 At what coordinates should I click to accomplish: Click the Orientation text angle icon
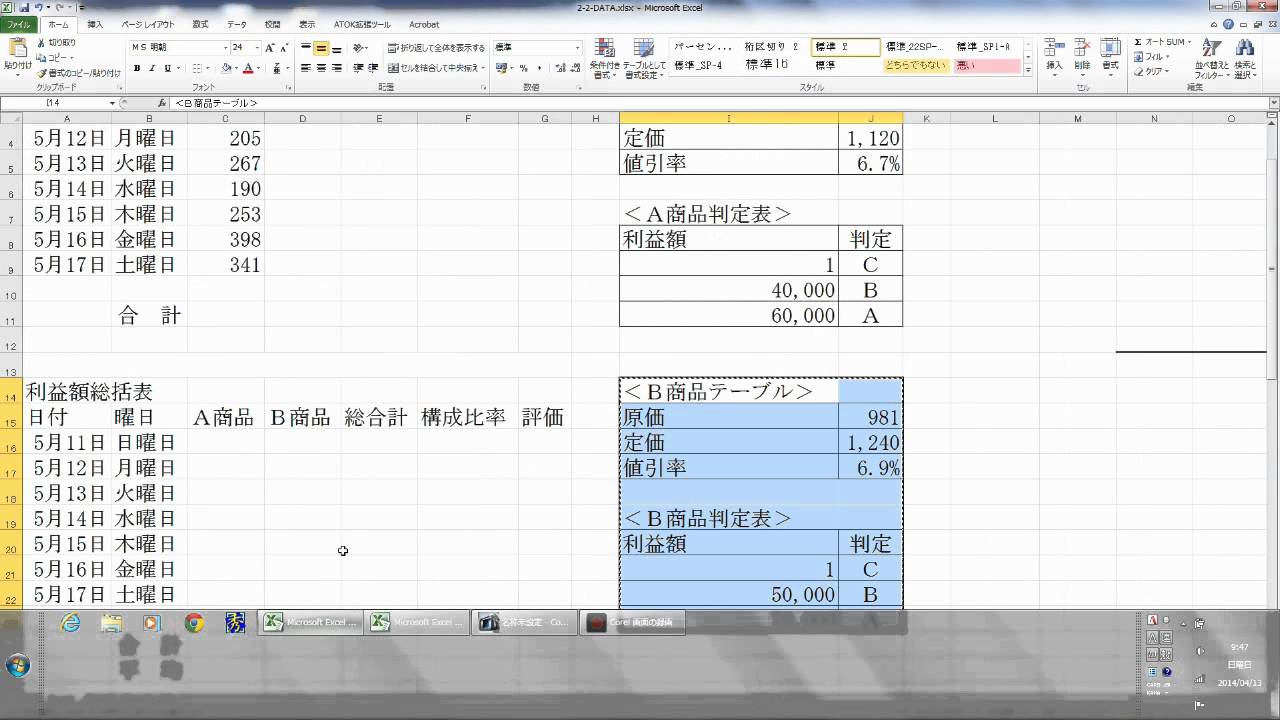tap(358, 47)
